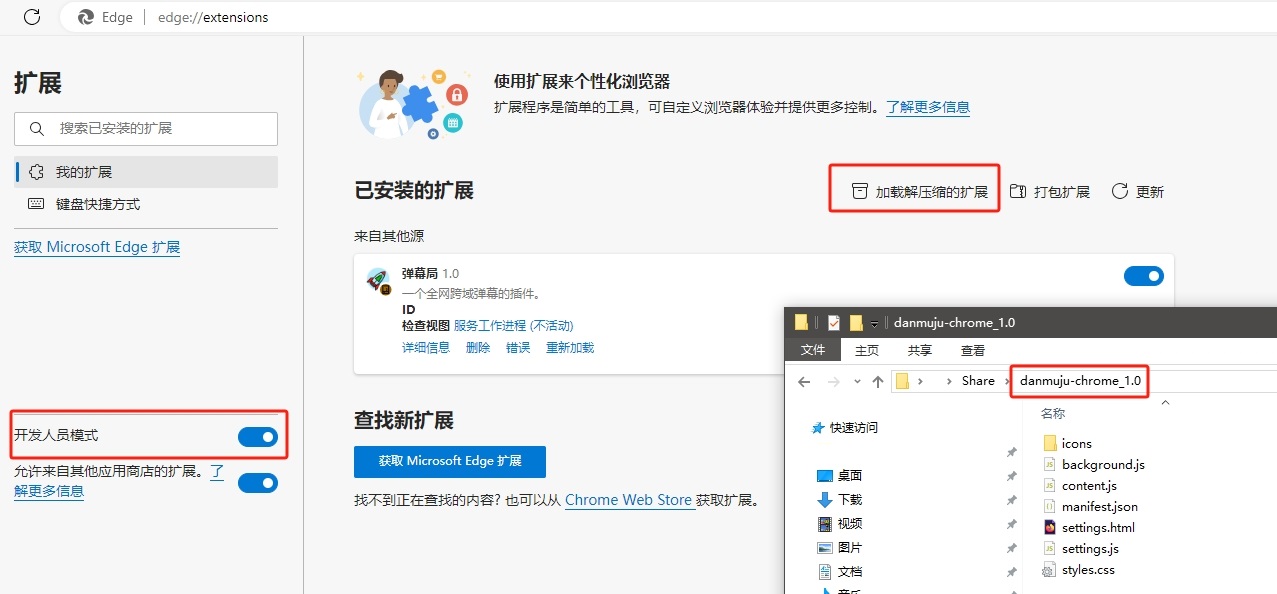Click the 更新 update extensions icon

tap(1120, 191)
